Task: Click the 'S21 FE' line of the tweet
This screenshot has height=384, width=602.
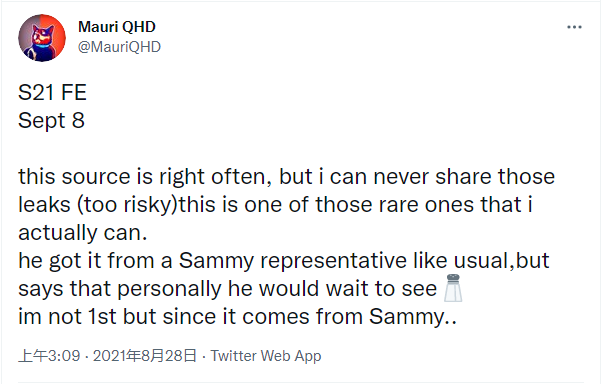Action: point(53,93)
